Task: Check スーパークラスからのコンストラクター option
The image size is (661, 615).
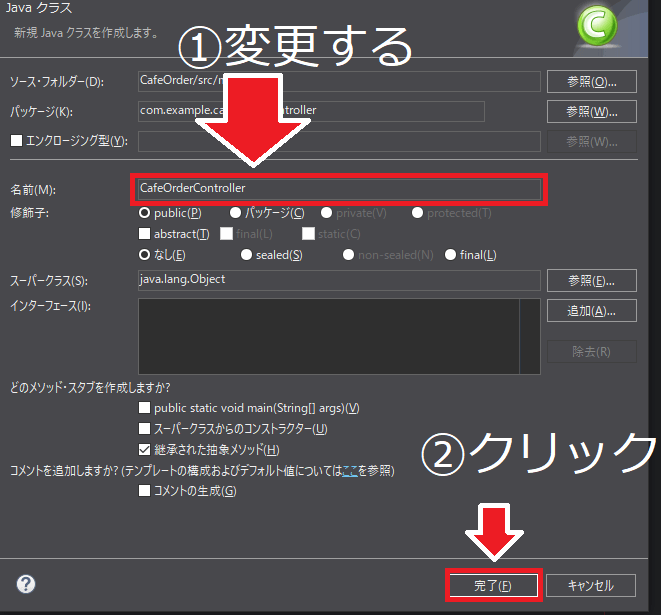Action: (x=146, y=429)
